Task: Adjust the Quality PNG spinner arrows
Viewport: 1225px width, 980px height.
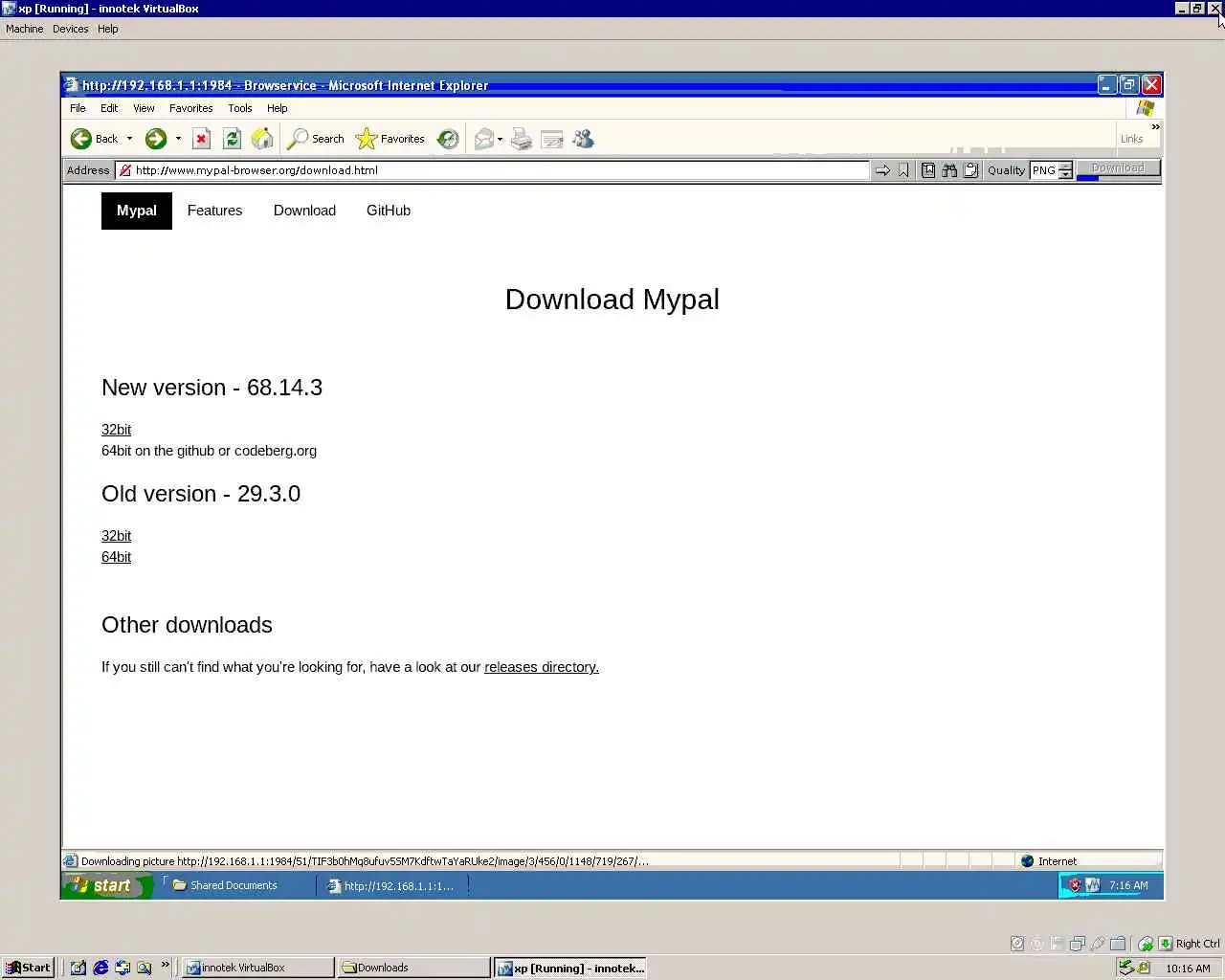Action: click(1065, 170)
